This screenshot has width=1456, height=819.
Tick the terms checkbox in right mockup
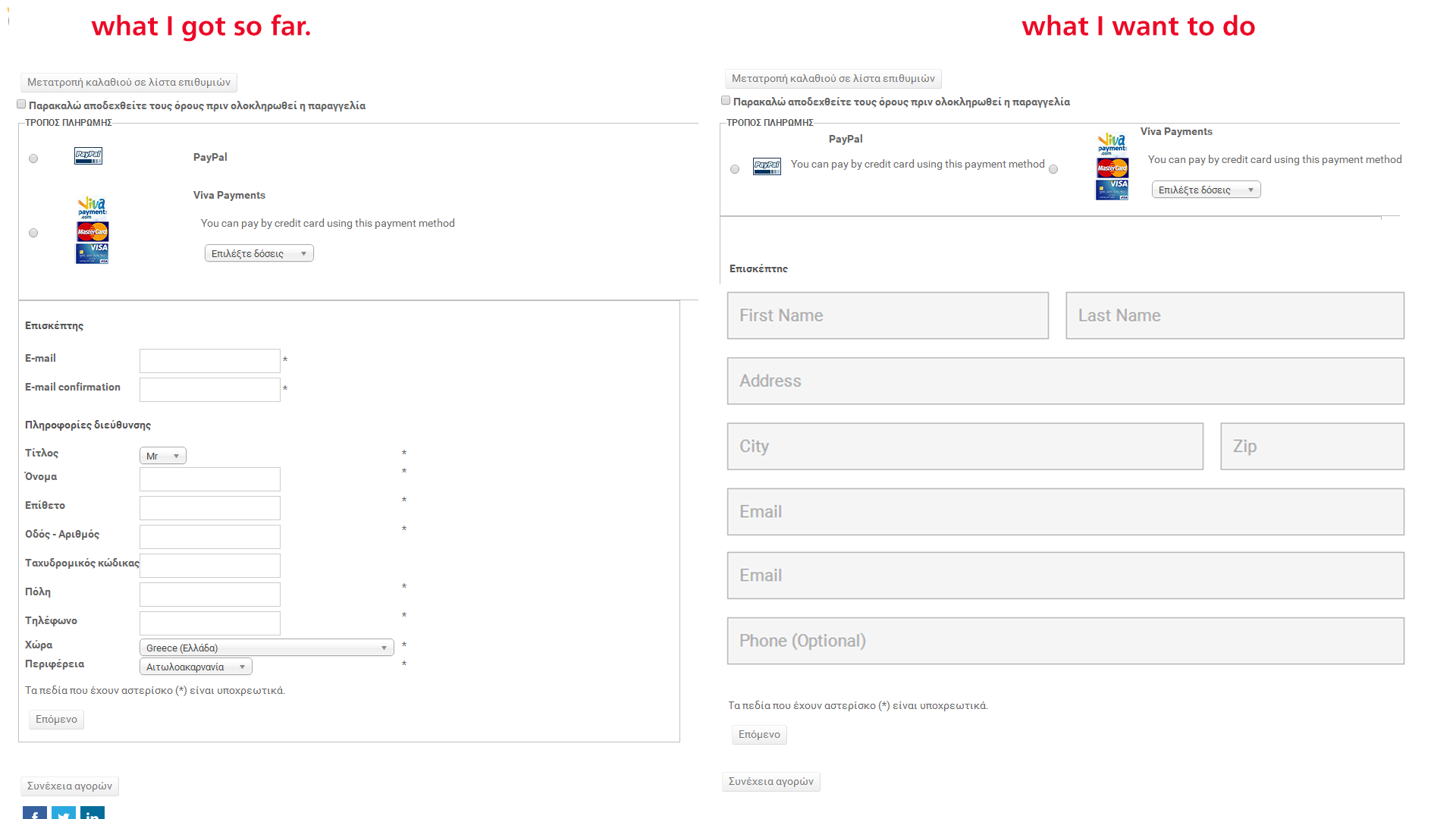(726, 101)
